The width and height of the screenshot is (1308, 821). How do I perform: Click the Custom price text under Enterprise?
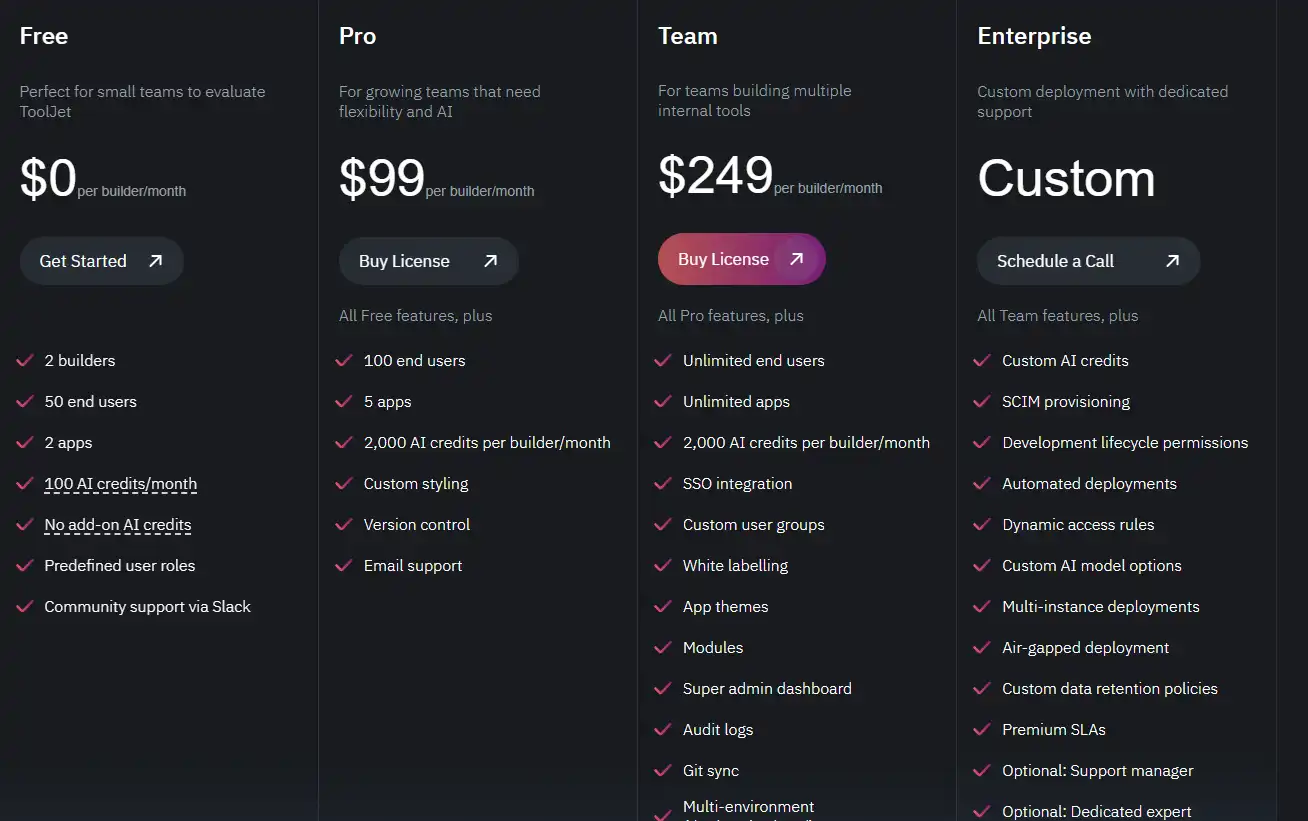1066,178
